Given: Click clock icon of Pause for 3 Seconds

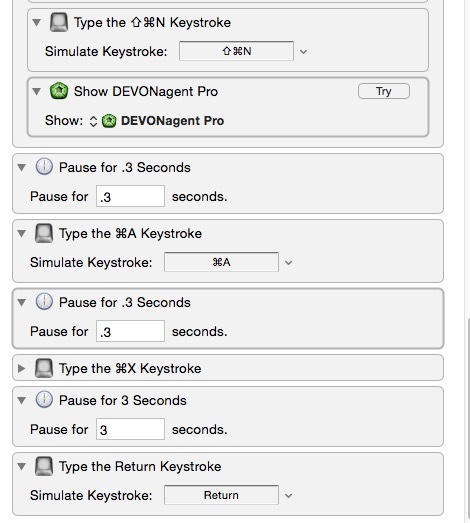Looking at the screenshot, I should click(x=44, y=400).
